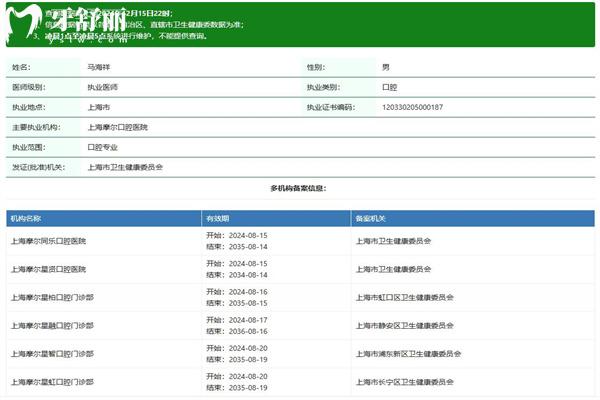Screen dimensions: 600x400
Task: Select the location value 上海市
Action: (99, 107)
